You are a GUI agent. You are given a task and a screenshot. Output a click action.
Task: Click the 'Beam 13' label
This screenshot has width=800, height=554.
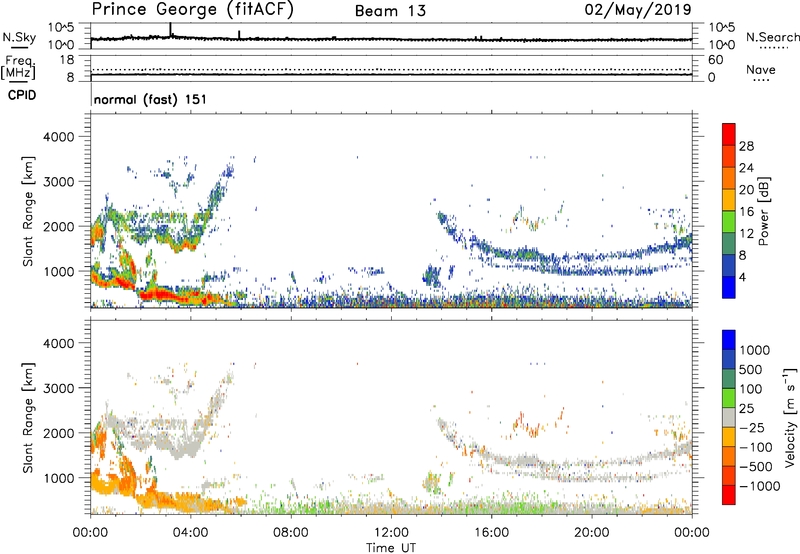point(390,11)
